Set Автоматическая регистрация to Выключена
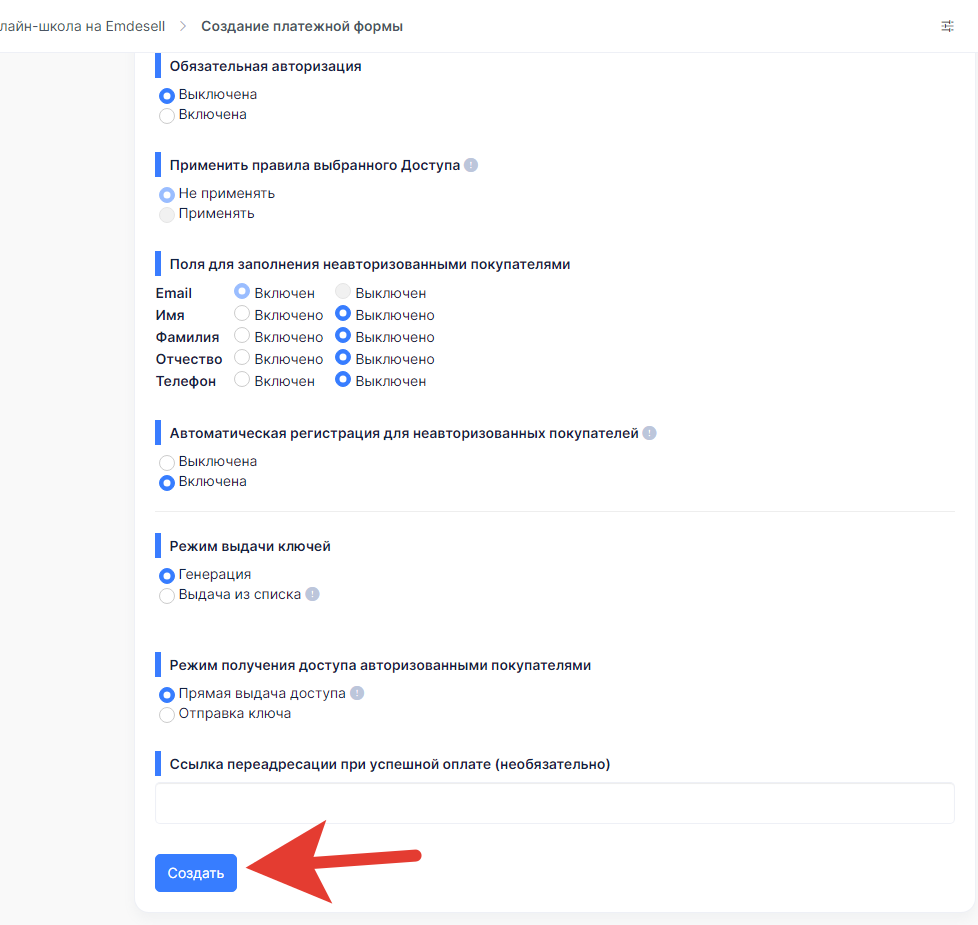Image resolution: width=978 pixels, height=925 pixels. click(167, 462)
